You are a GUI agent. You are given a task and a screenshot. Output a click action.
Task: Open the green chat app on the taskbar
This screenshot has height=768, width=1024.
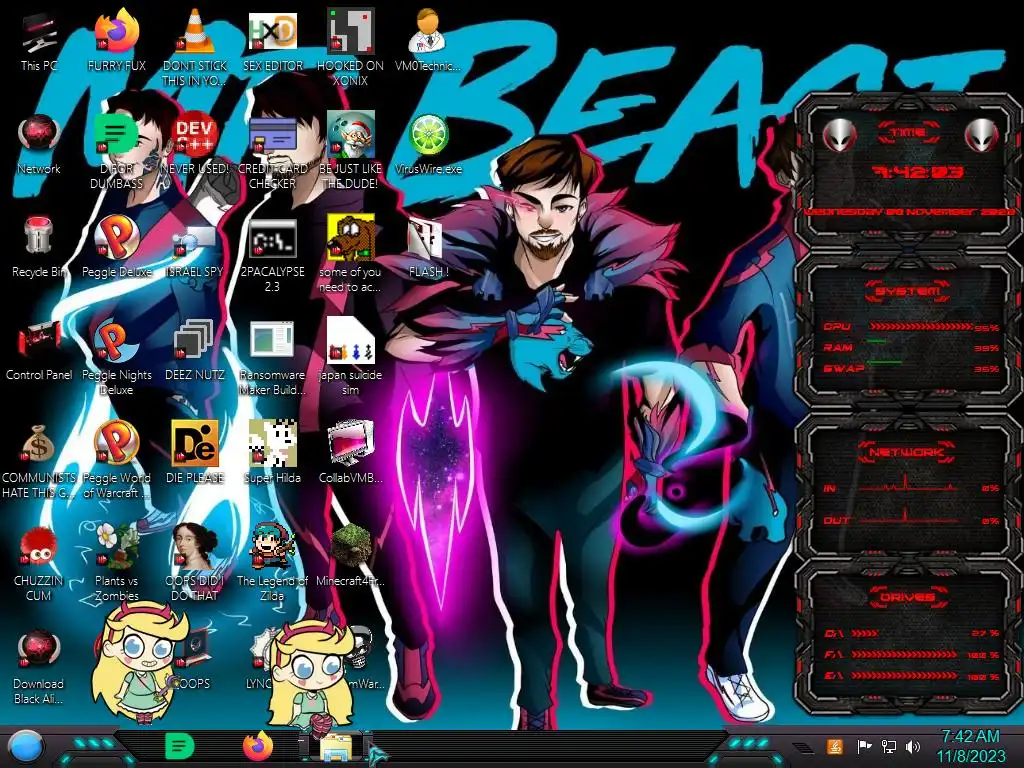[x=179, y=746]
